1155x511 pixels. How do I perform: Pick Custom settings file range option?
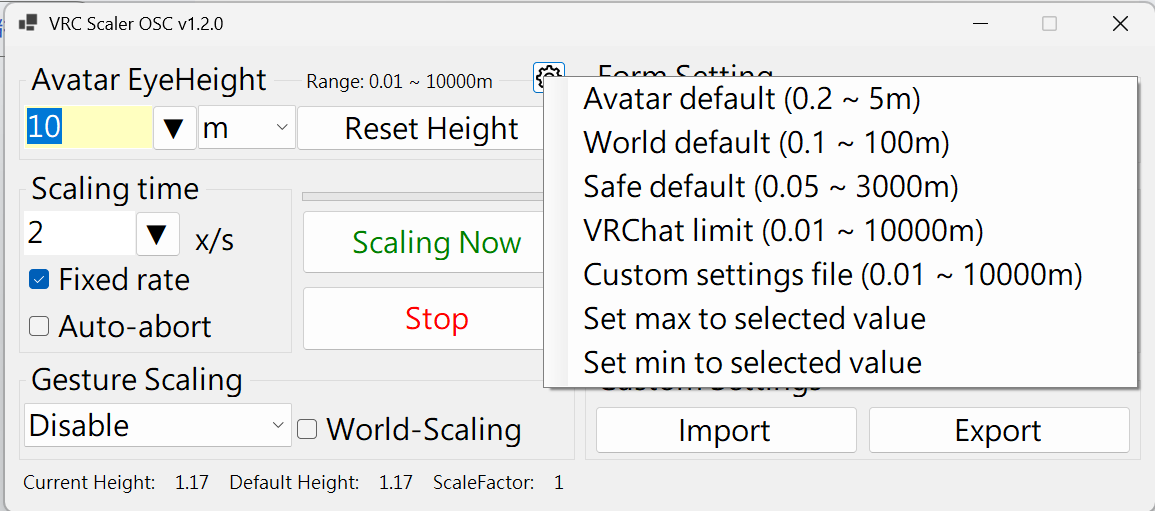pos(840,275)
